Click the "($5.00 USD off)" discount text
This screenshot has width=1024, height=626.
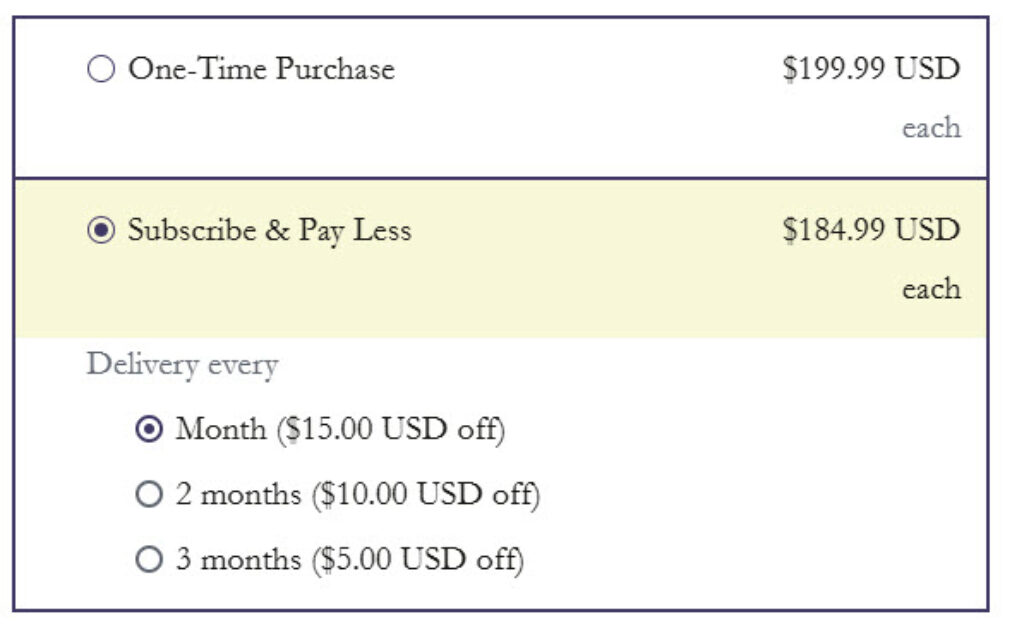(417, 559)
